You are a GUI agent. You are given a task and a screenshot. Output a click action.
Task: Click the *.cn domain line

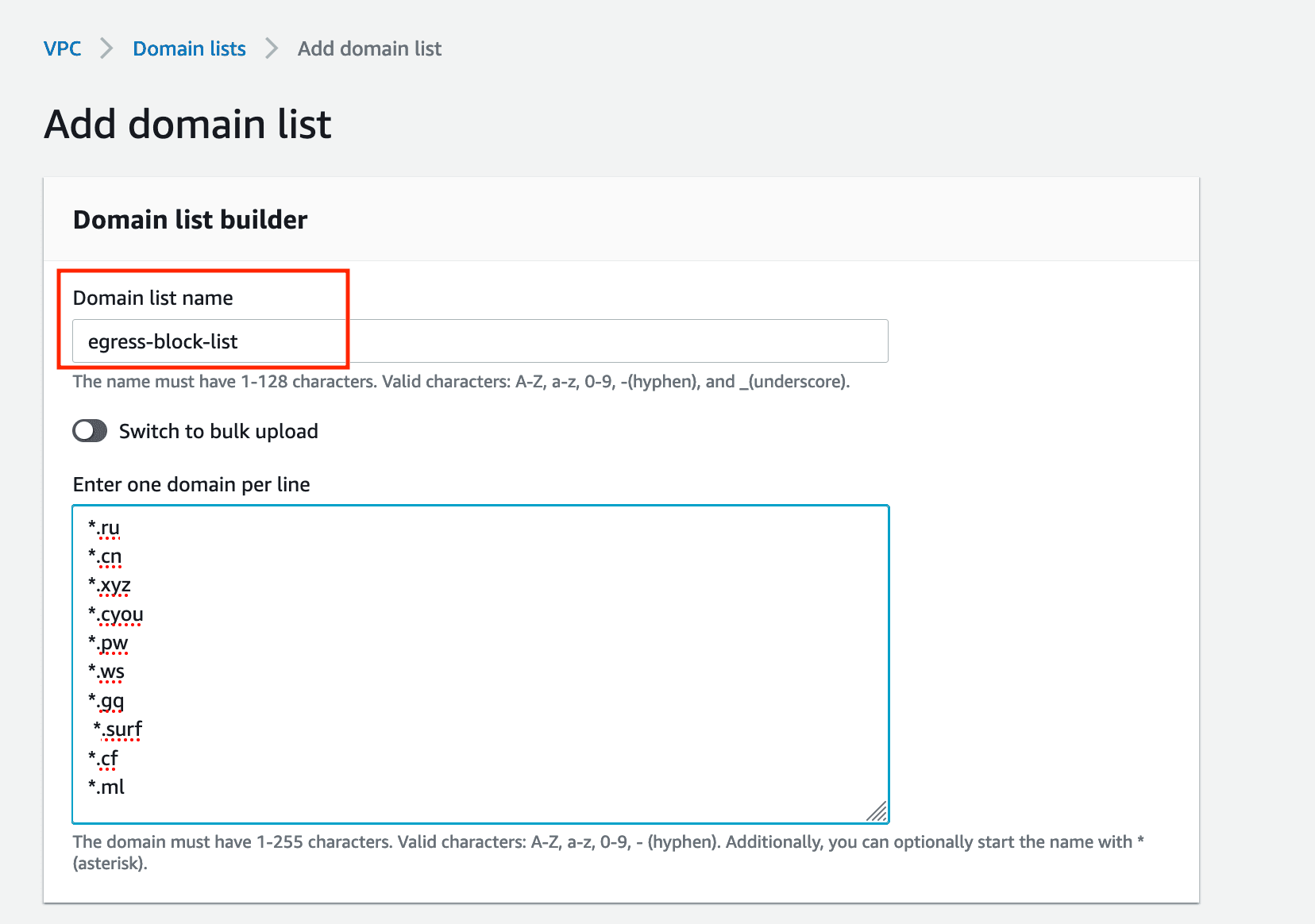point(105,556)
